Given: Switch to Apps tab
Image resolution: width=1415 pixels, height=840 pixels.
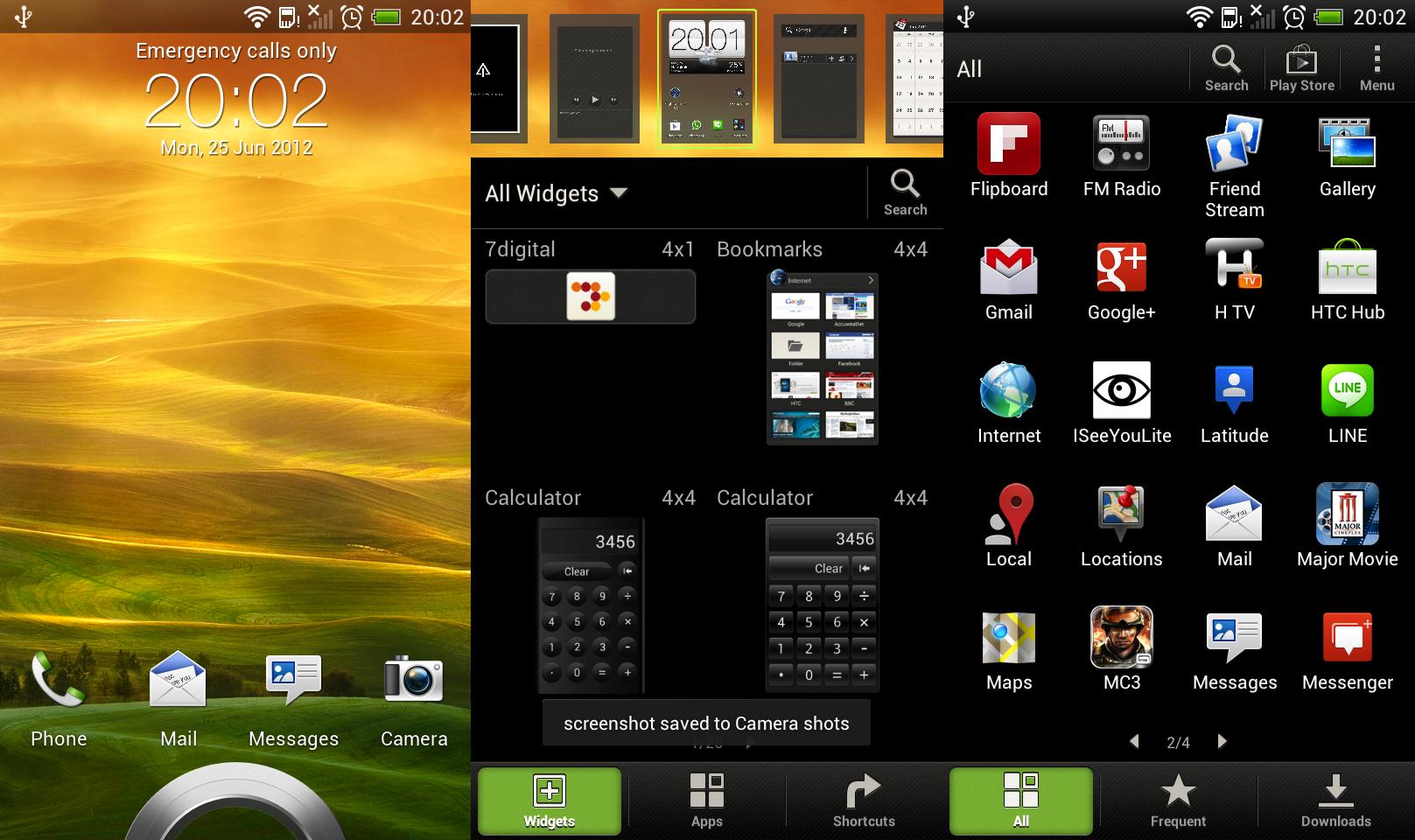Looking at the screenshot, I should tap(707, 801).
